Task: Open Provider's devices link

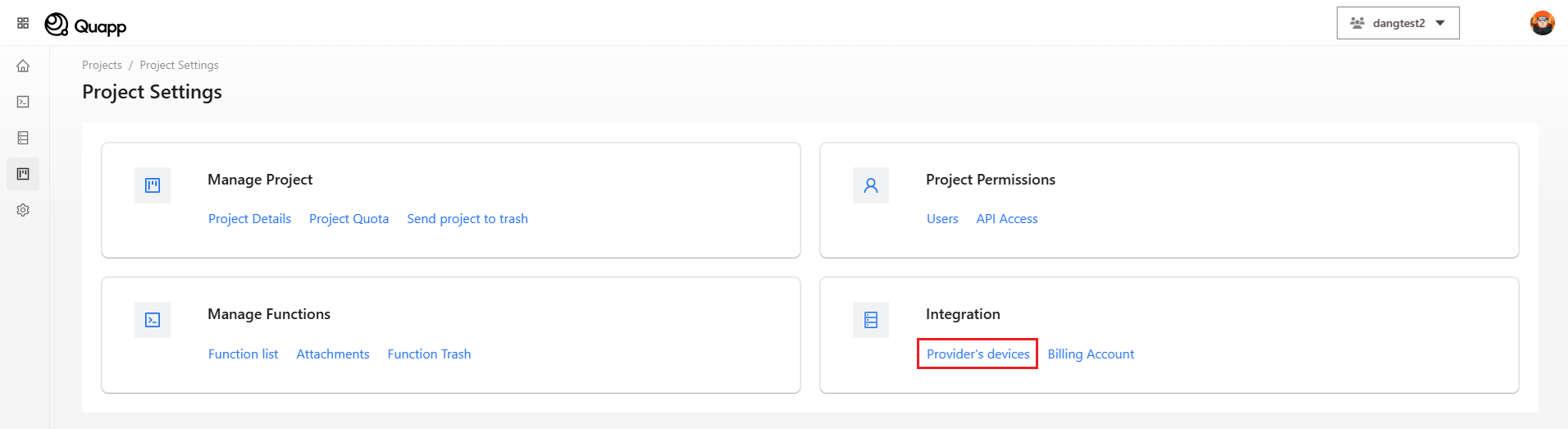Action: click(978, 354)
